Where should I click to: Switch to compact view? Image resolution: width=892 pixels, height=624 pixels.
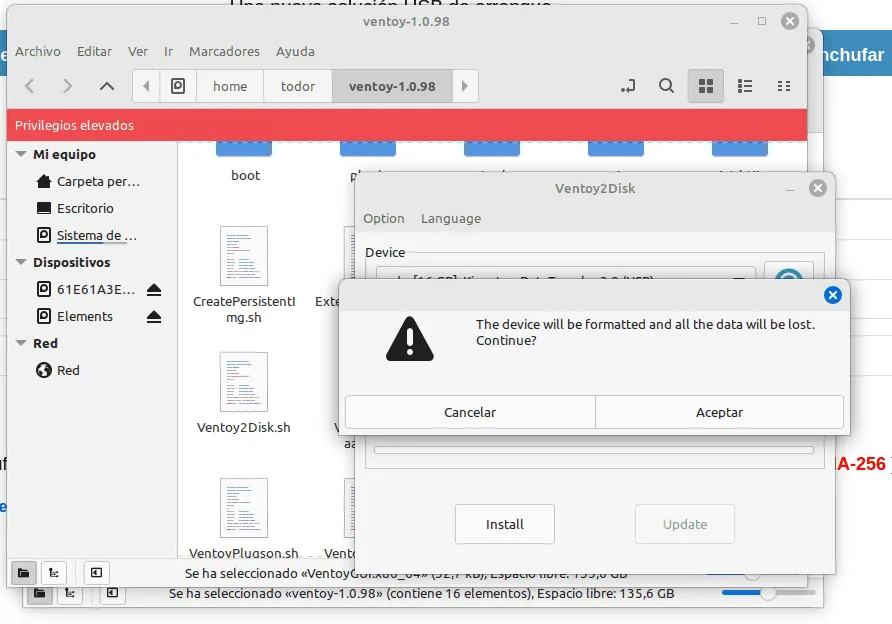point(784,86)
